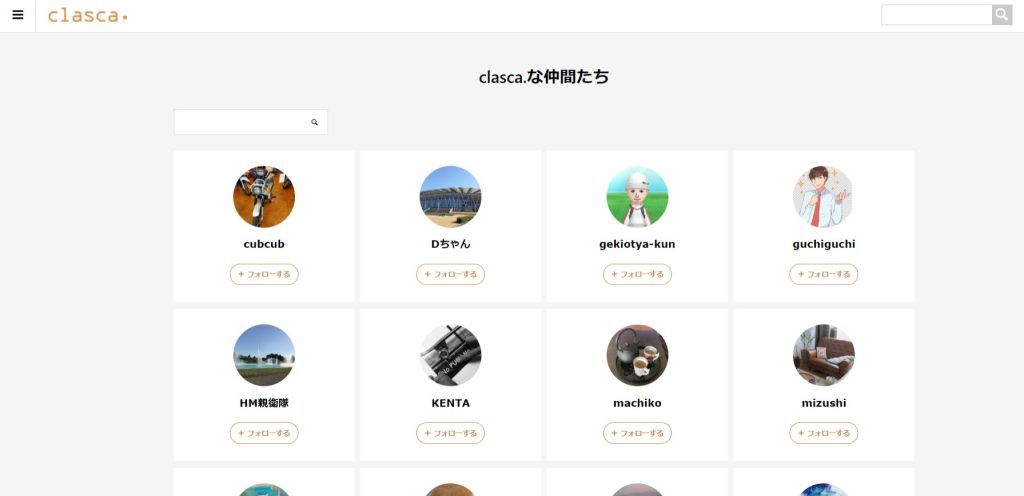Open KENTA's black-and-white avatar
Screen dimensions: 1024x496
click(451, 355)
